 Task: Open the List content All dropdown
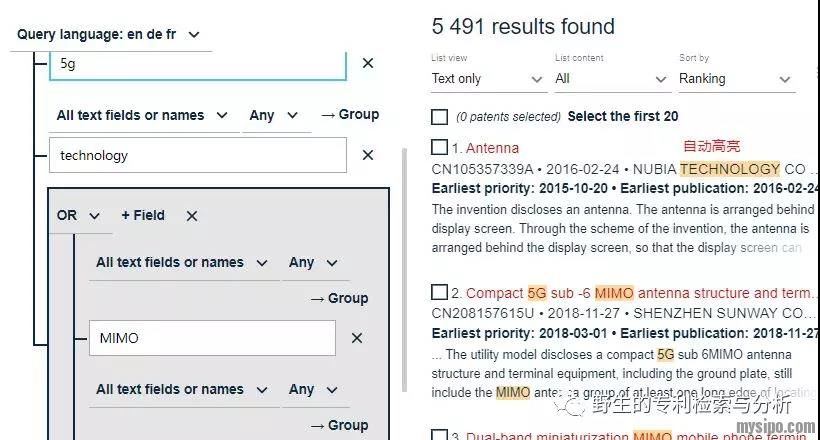point(611,79)
